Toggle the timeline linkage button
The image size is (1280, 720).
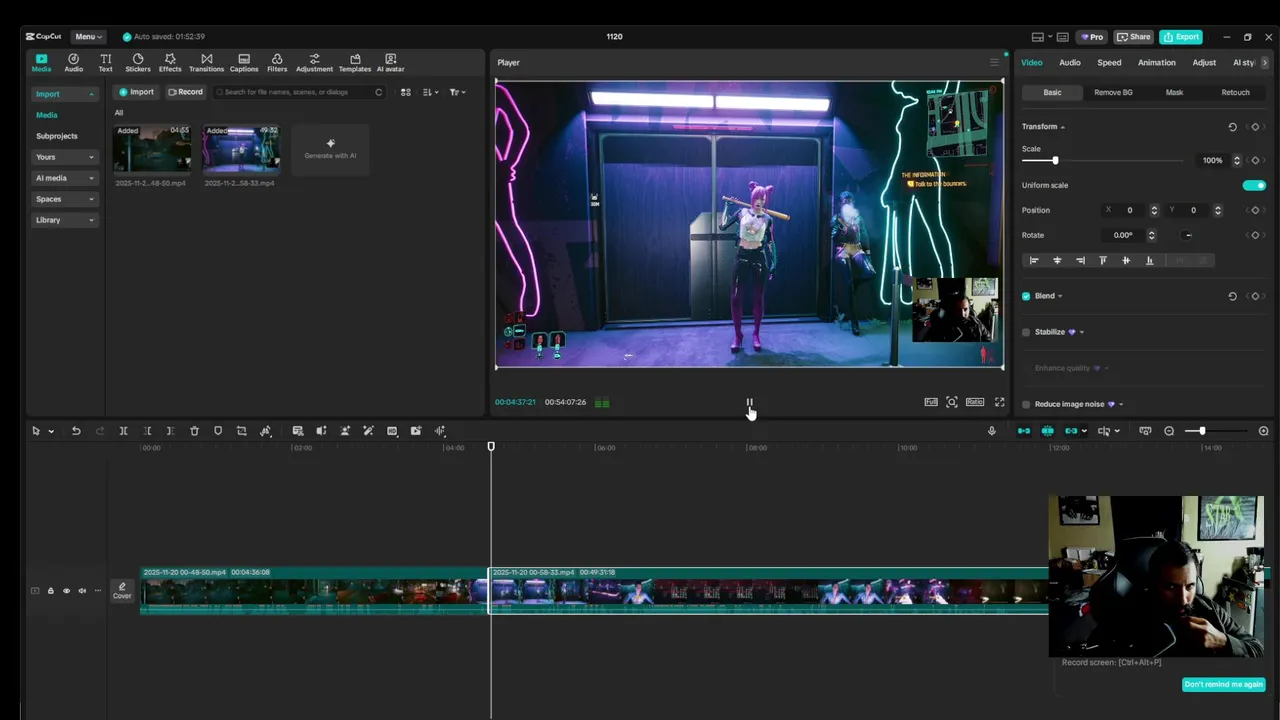click(1071, 431)
